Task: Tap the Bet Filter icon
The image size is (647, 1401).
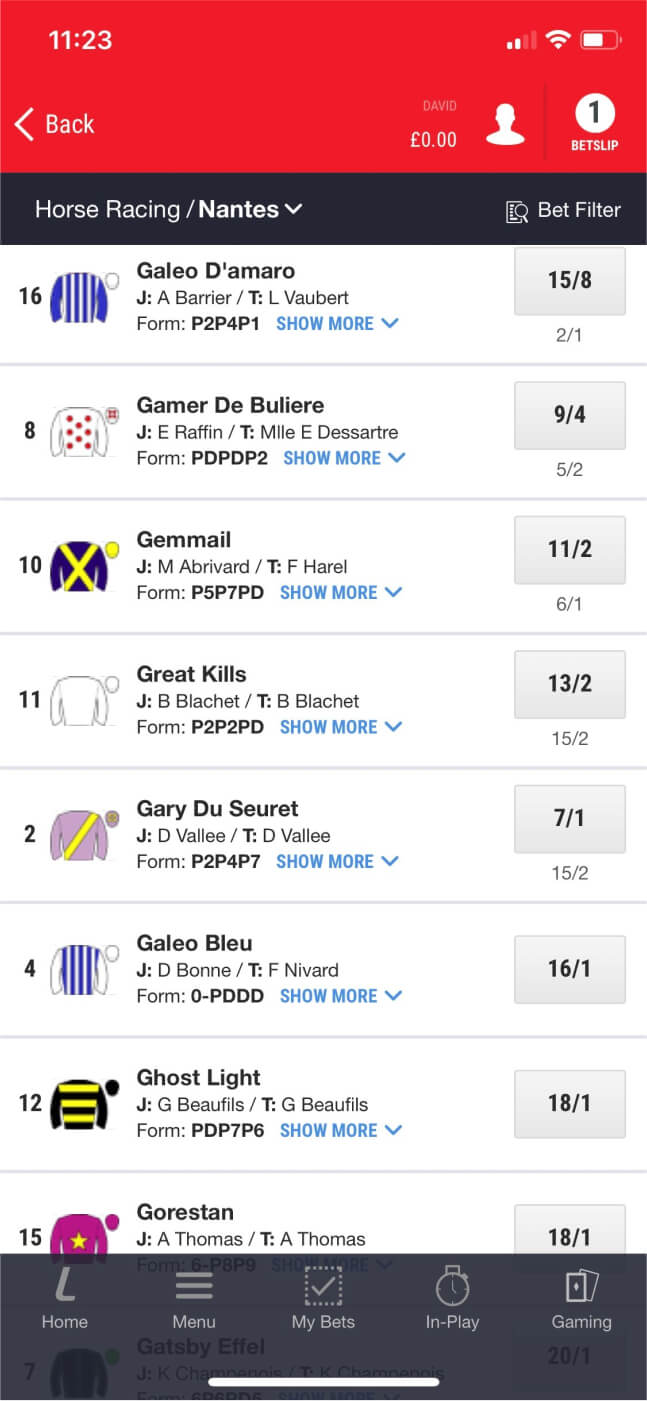Action: click(x=517, y=211)
